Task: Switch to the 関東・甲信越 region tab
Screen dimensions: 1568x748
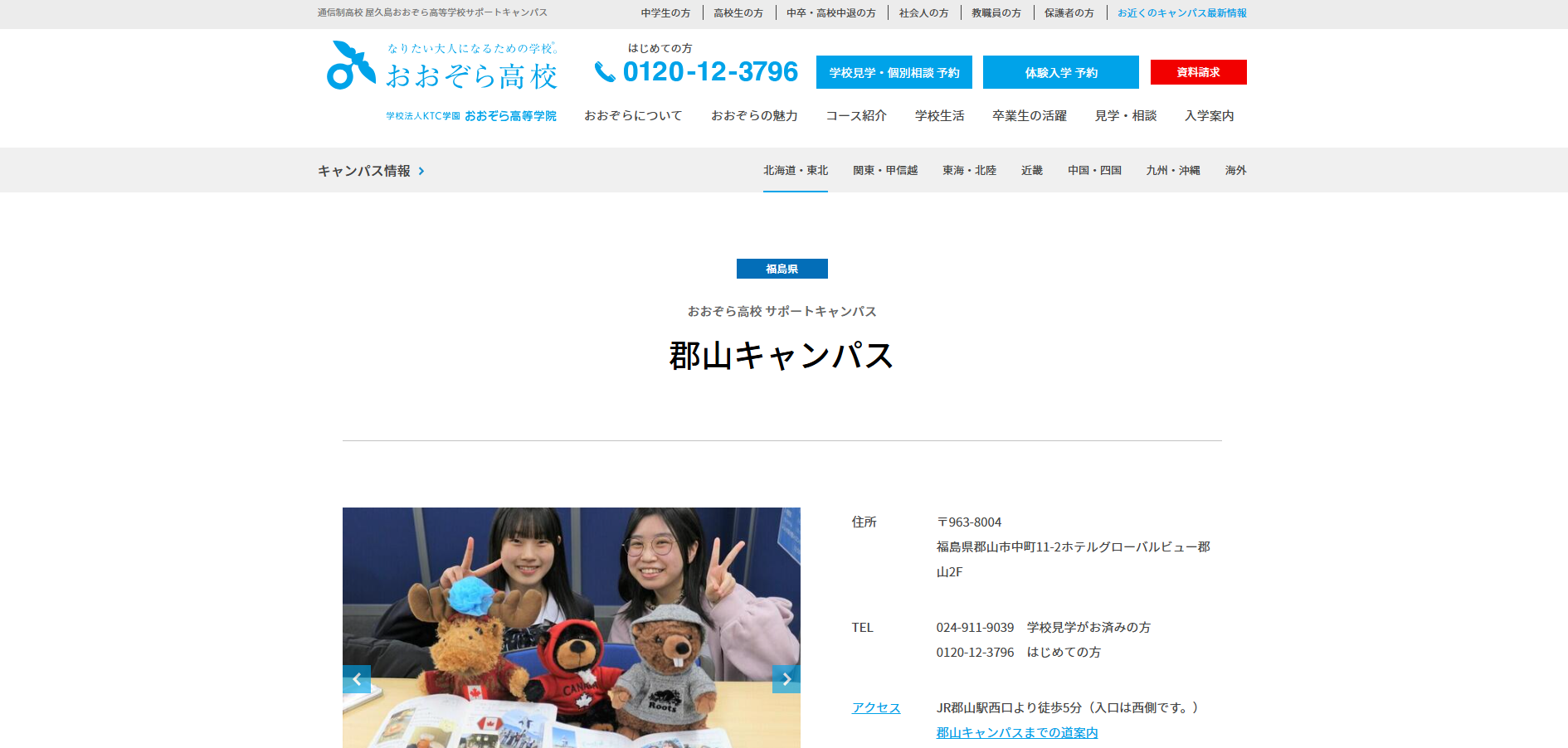Action: click(884, 171)
